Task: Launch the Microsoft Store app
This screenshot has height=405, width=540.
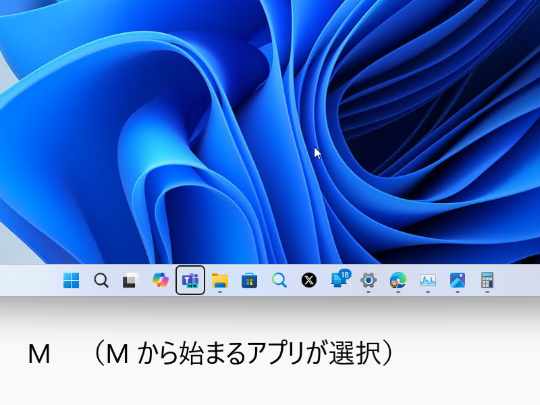Action: click(249, 280)
